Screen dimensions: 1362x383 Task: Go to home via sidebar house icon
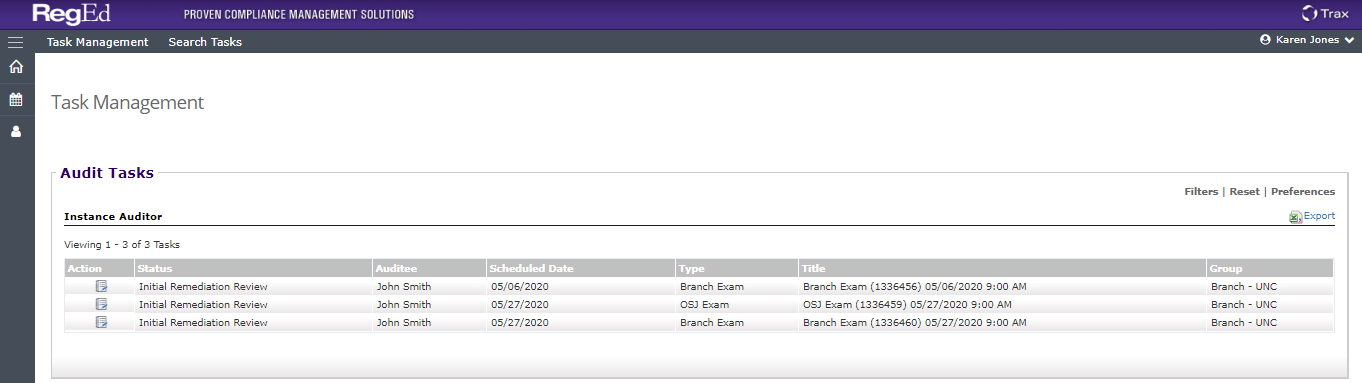pyautogui.click(x=15, y=68)
